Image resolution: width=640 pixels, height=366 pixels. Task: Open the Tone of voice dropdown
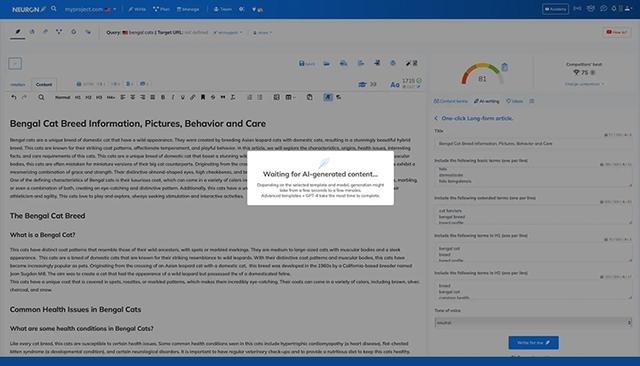point(533,323)
